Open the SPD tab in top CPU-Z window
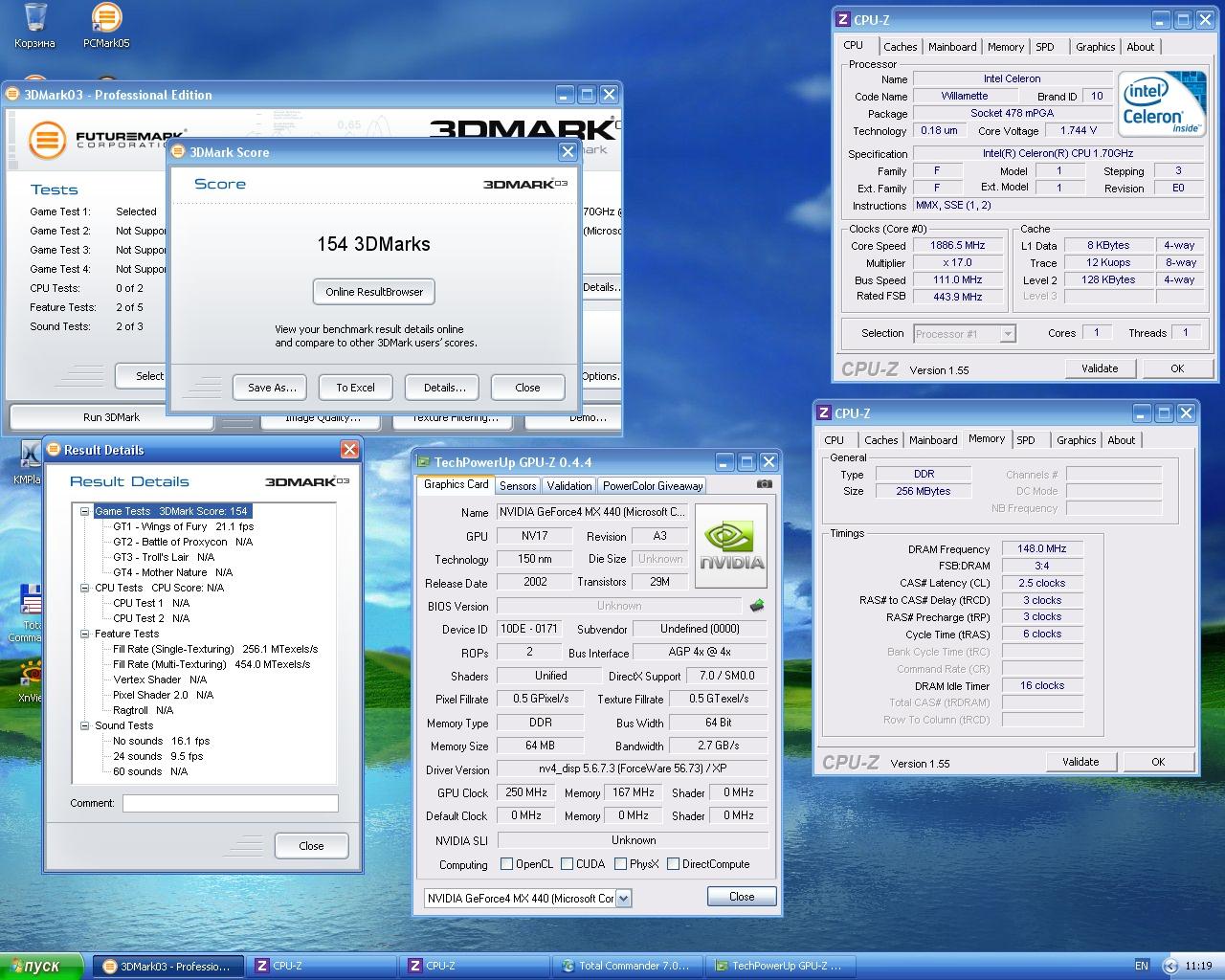The height and width of the screenshot is (980, 1225). (1045, 47)
